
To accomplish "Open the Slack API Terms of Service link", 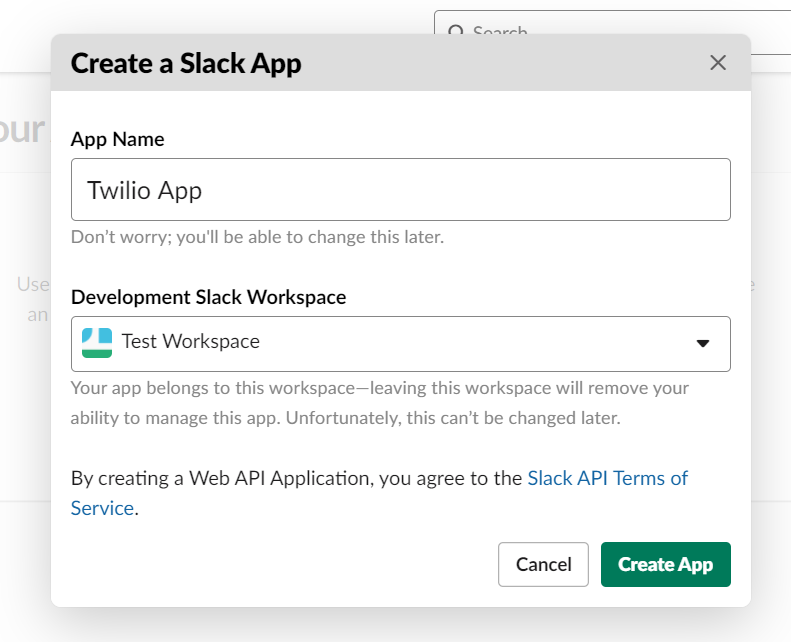I will pos(607,478).
